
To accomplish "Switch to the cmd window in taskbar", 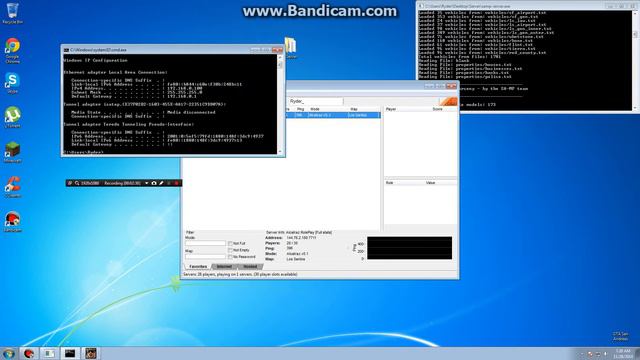I will pyautogui.click(x=70, y=353).
